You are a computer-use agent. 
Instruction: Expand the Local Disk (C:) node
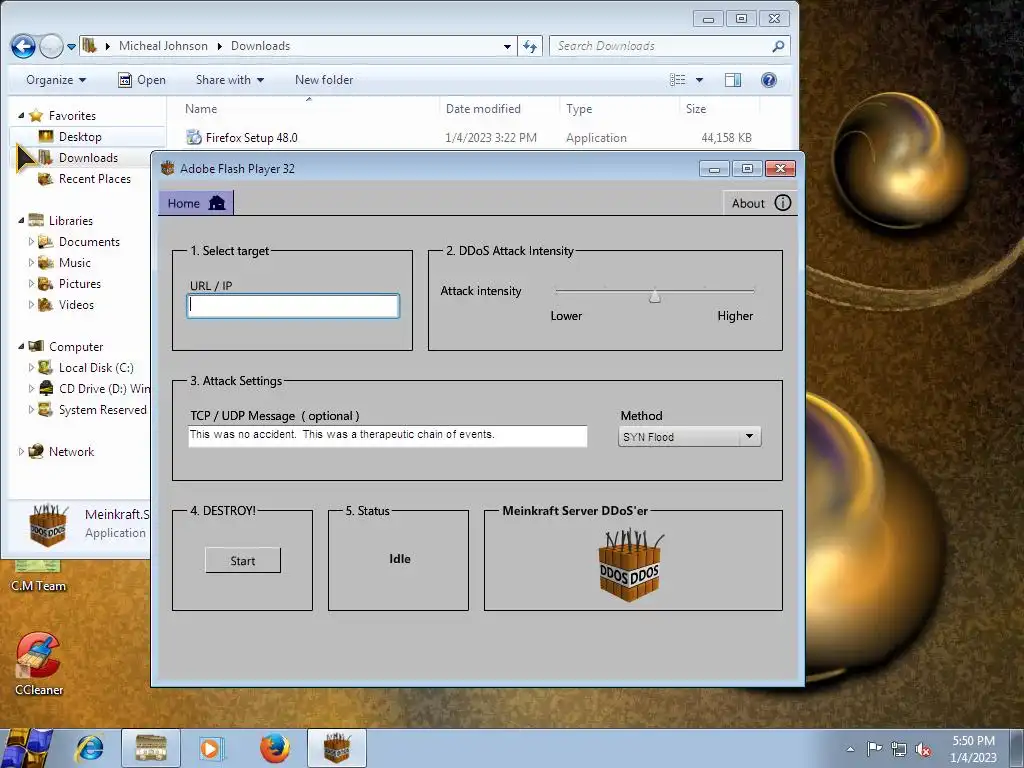(x=31, y=368)
